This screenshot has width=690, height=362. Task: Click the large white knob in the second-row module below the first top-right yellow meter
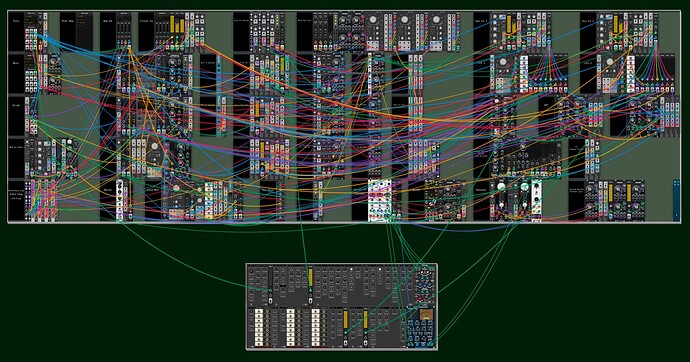coord(503,63)
